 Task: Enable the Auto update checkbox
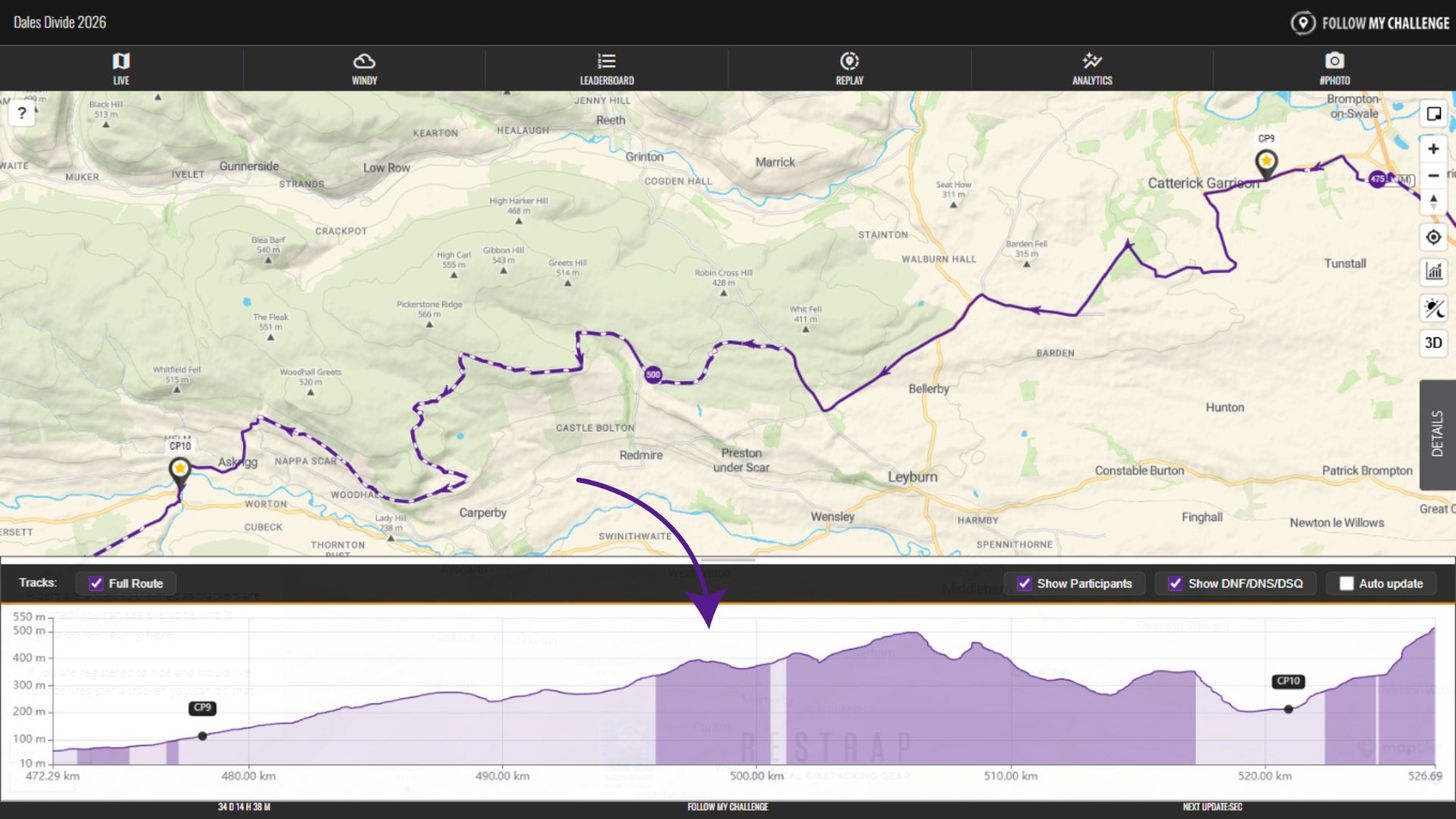[1346, 583]
